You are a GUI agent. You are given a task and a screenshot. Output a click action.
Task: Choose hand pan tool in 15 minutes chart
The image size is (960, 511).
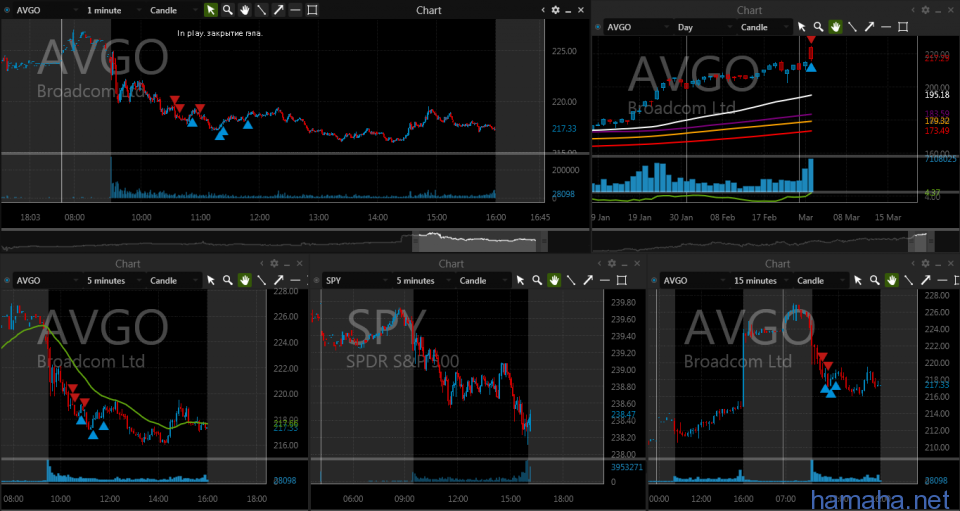click(891, 280)
